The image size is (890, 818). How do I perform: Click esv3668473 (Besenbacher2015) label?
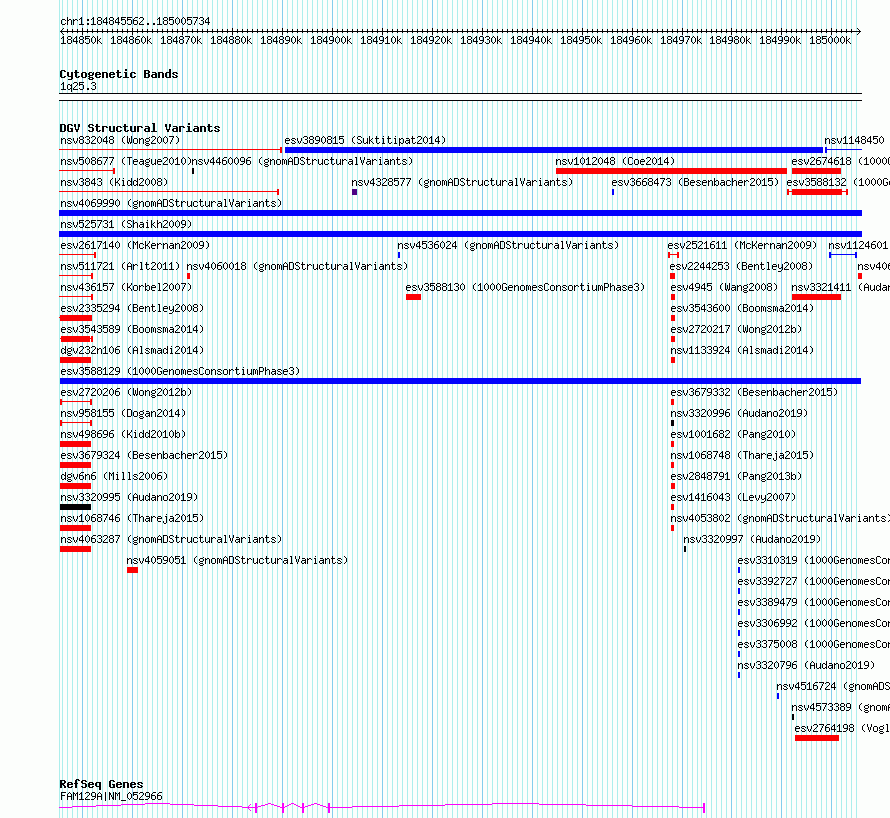click(695, 182)
